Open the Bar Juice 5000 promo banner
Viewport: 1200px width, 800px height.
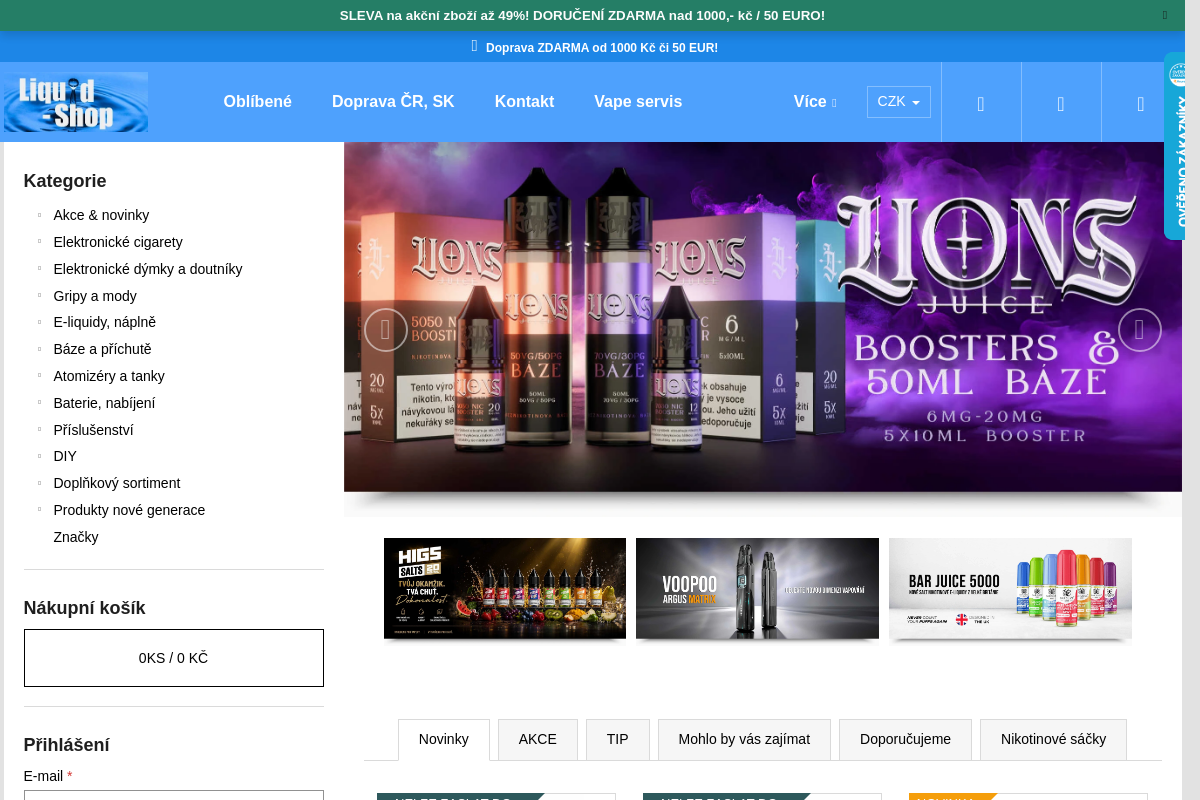coord(1010,589)
